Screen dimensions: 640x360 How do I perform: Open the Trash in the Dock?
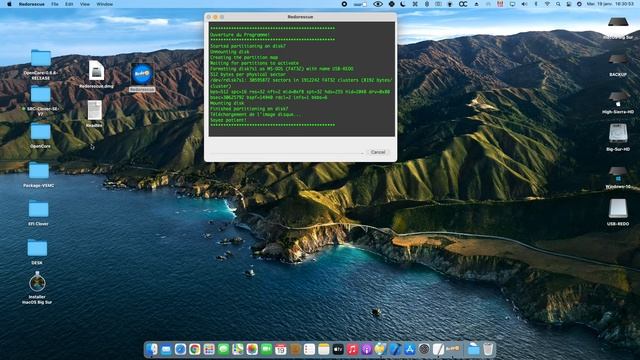point(488,349)
